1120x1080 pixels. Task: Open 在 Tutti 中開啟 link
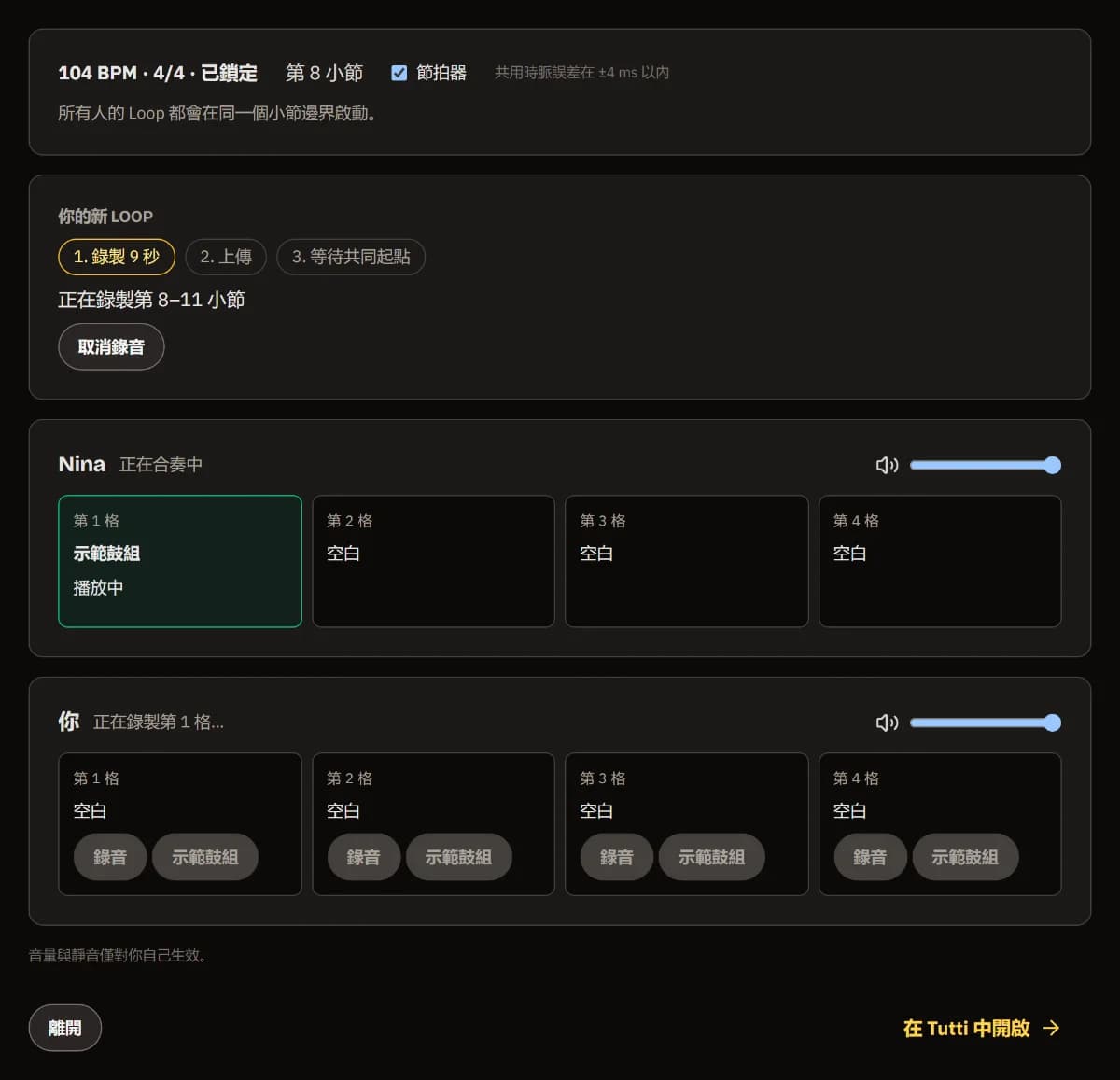pos(982,1028)
